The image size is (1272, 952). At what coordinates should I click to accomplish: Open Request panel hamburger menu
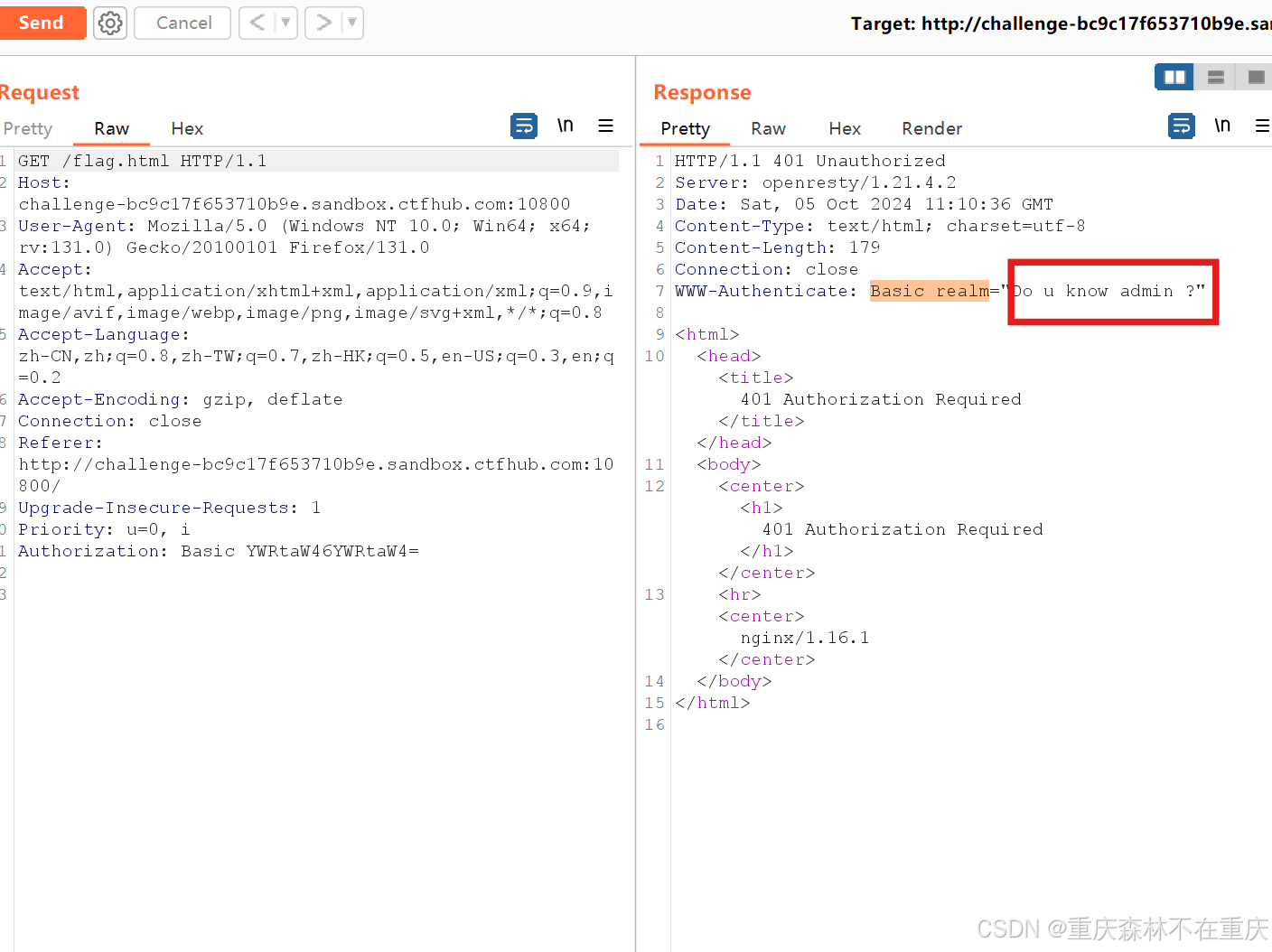pos(605,126)
